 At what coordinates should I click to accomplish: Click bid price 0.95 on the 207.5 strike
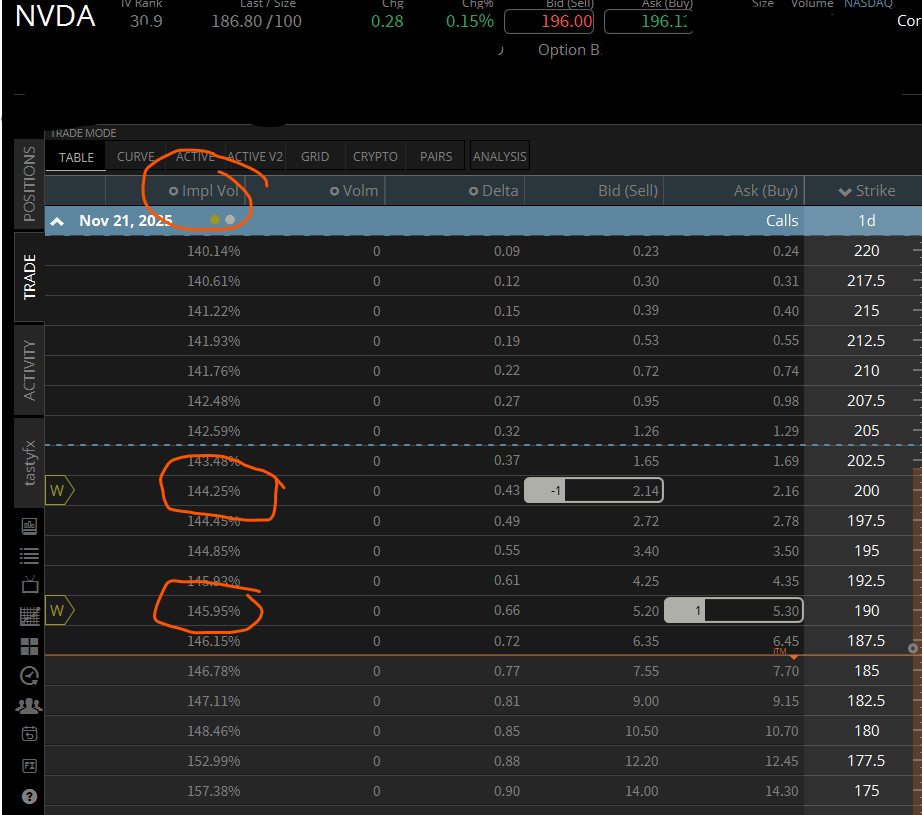[646, 401]
